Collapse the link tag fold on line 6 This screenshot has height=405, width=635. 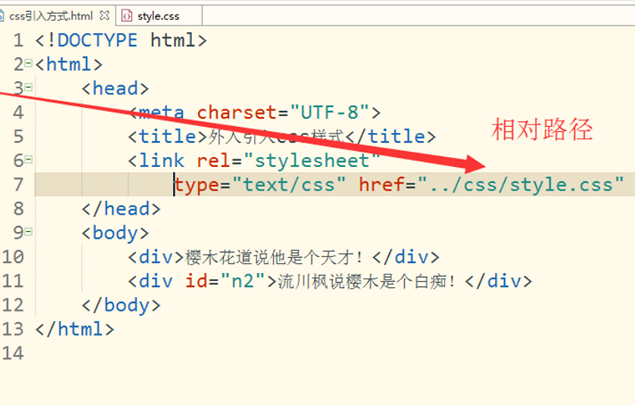[x=28, y=160]
